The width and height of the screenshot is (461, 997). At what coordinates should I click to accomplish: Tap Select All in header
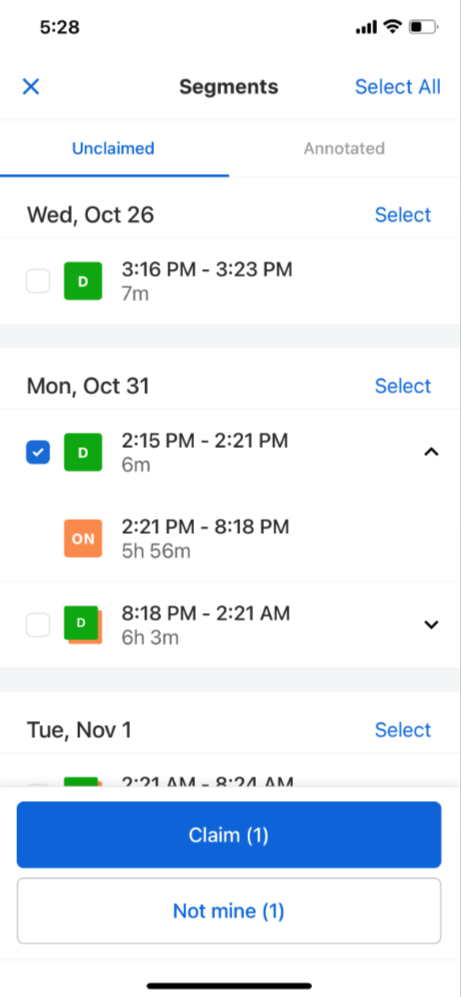397,86
